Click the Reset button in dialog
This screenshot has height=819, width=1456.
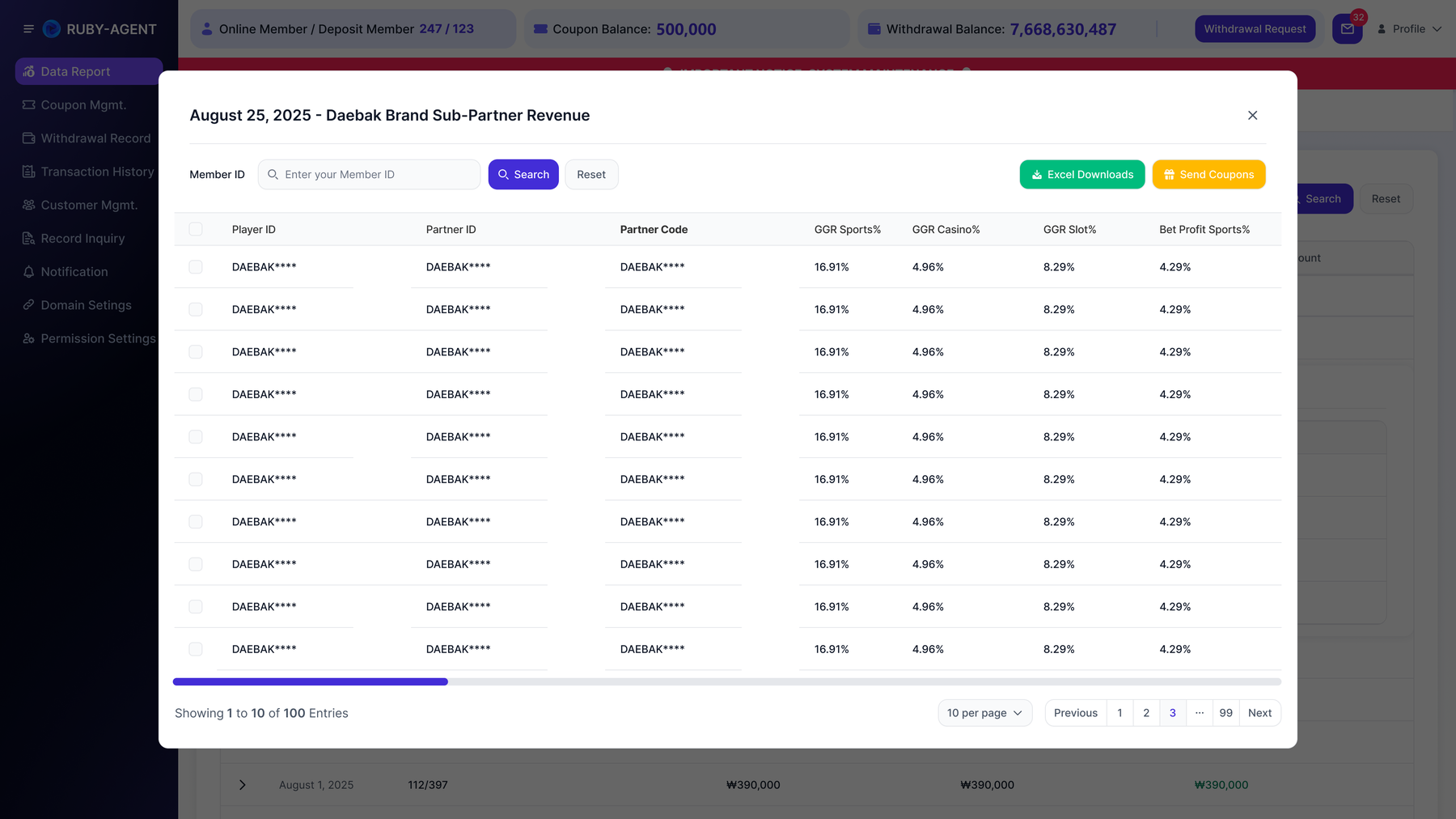coord(591,175)
